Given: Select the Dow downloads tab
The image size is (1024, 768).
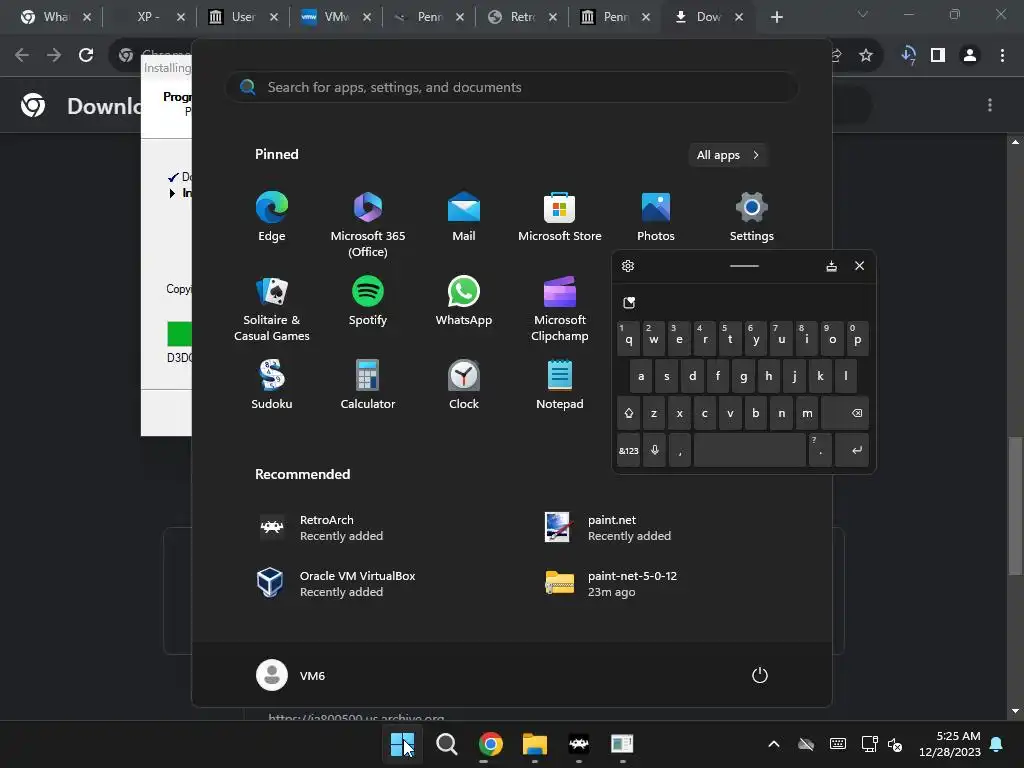Looking at the screenshot, I should point(708,17).
